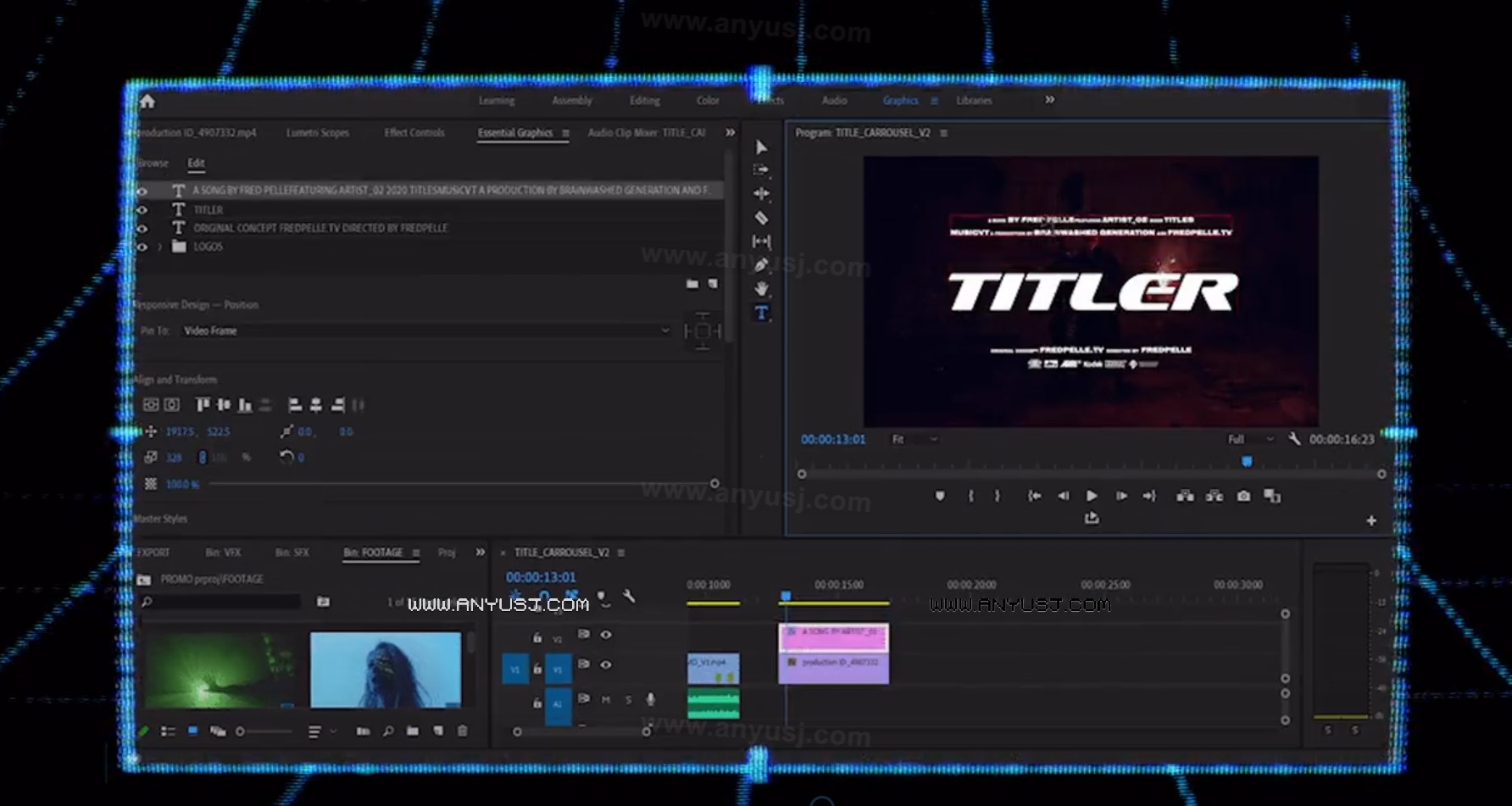
Task: Open Bin FOOTAGE panel menu
Action: 416,553
